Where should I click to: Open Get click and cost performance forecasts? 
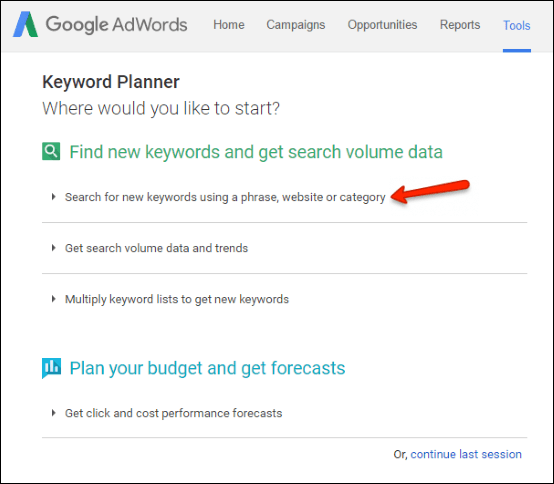tap(173, 413)
